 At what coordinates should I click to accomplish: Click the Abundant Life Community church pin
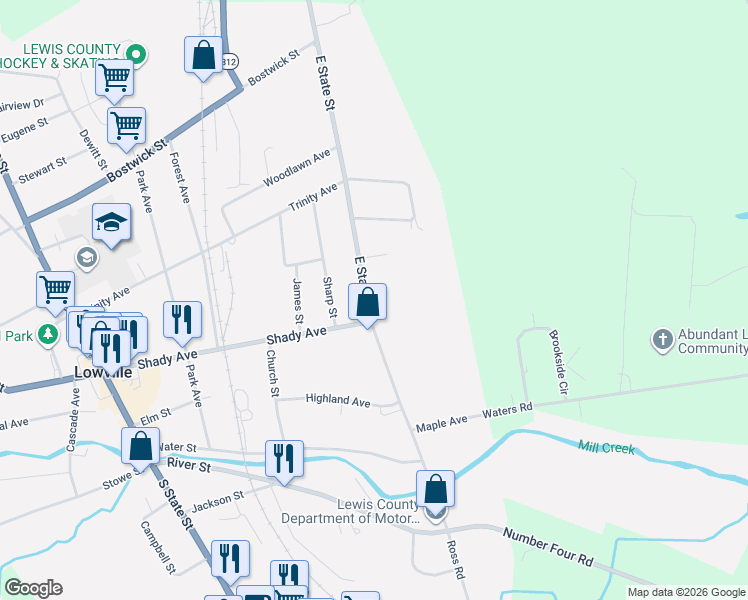pyautogui.click(x=662, y=341)
